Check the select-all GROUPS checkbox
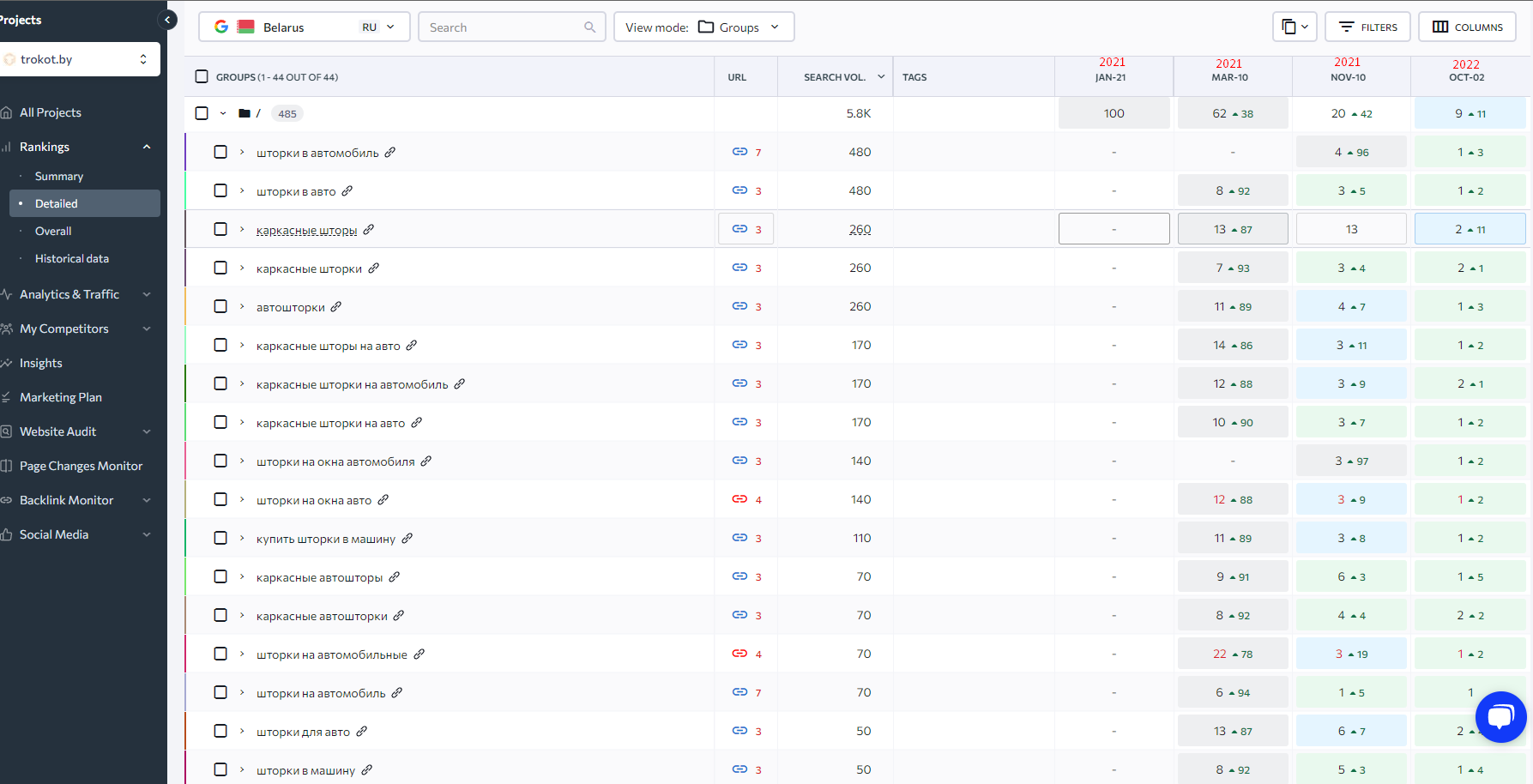Viewport: 1533px width, 784px height. pos(202,76)
